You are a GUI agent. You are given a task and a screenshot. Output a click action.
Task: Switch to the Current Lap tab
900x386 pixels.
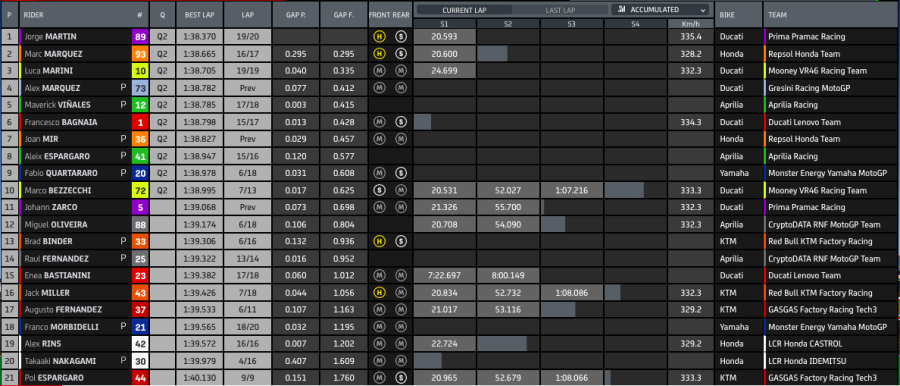pos(464,10)
